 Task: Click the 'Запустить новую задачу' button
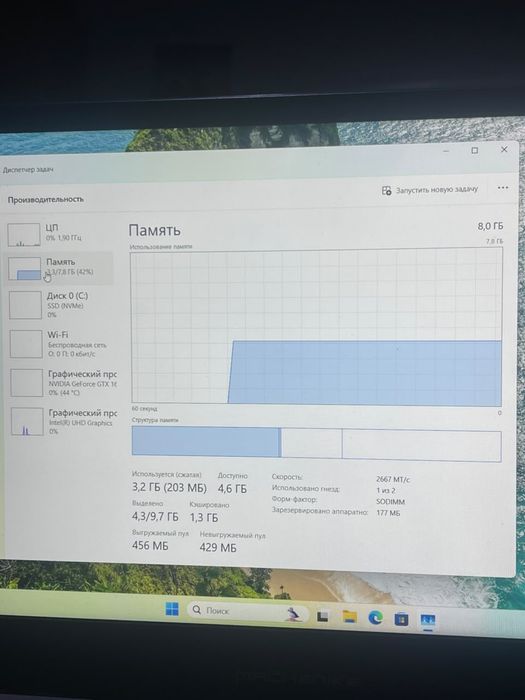click(429, 190)
